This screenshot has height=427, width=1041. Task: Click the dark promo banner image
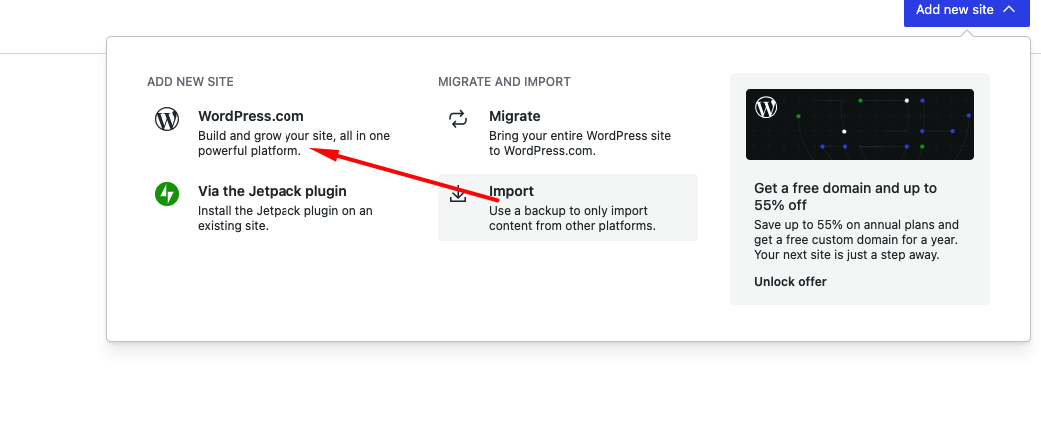pos(860,125)
